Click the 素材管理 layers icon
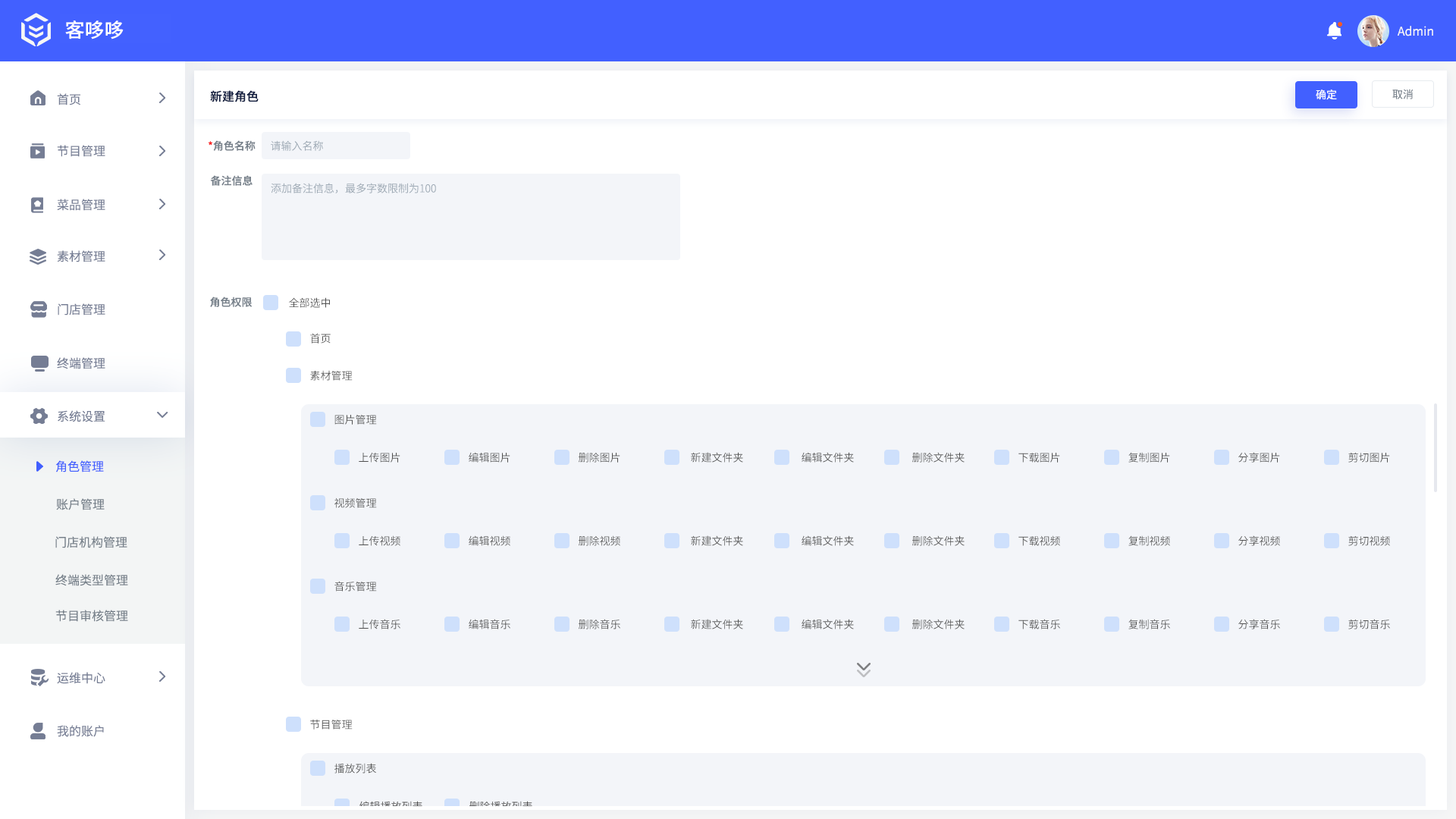This screenshot has height=819, width=1456. (x=39, y=256)
